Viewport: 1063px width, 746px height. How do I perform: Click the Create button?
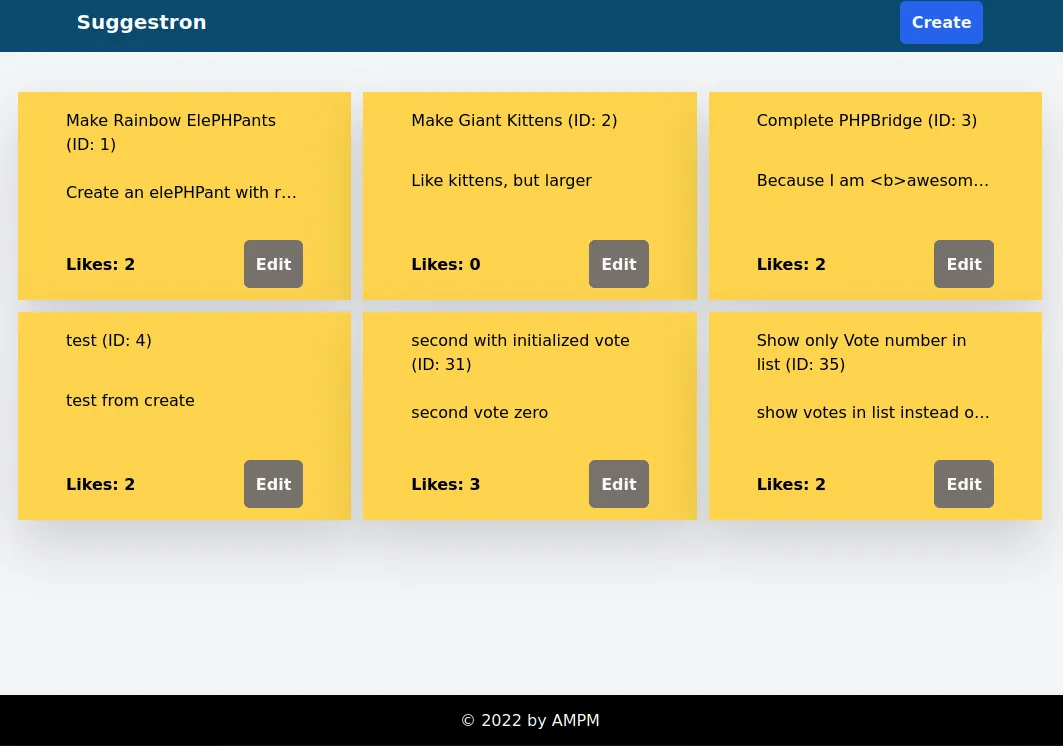tap(941, 22)
